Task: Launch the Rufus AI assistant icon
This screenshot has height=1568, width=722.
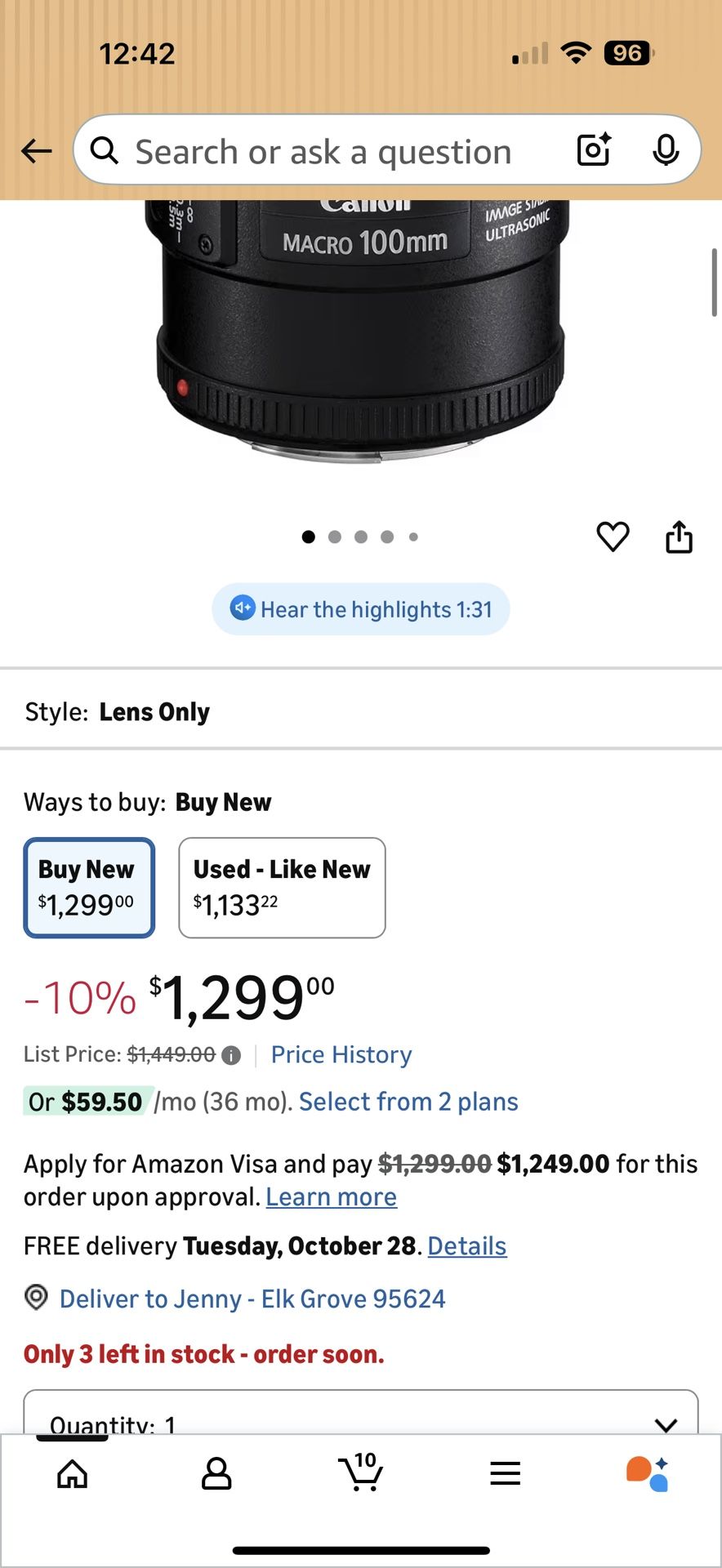Action: (x=648, y=1473)
